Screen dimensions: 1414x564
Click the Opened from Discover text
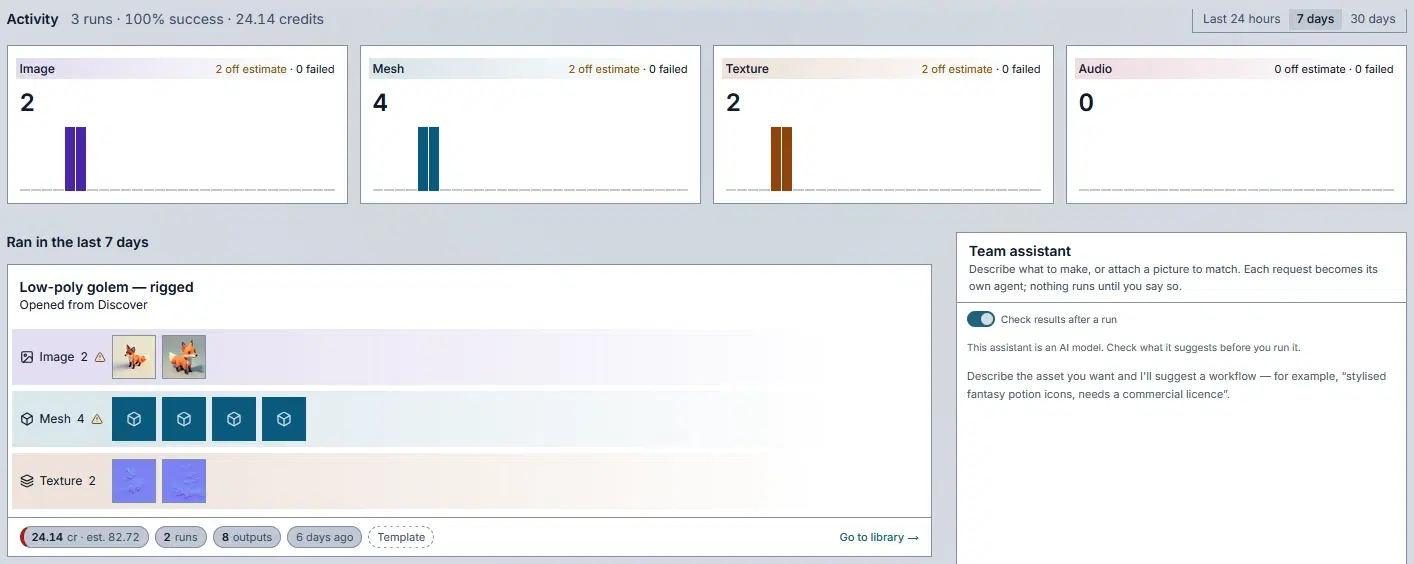tap(84, 305)
